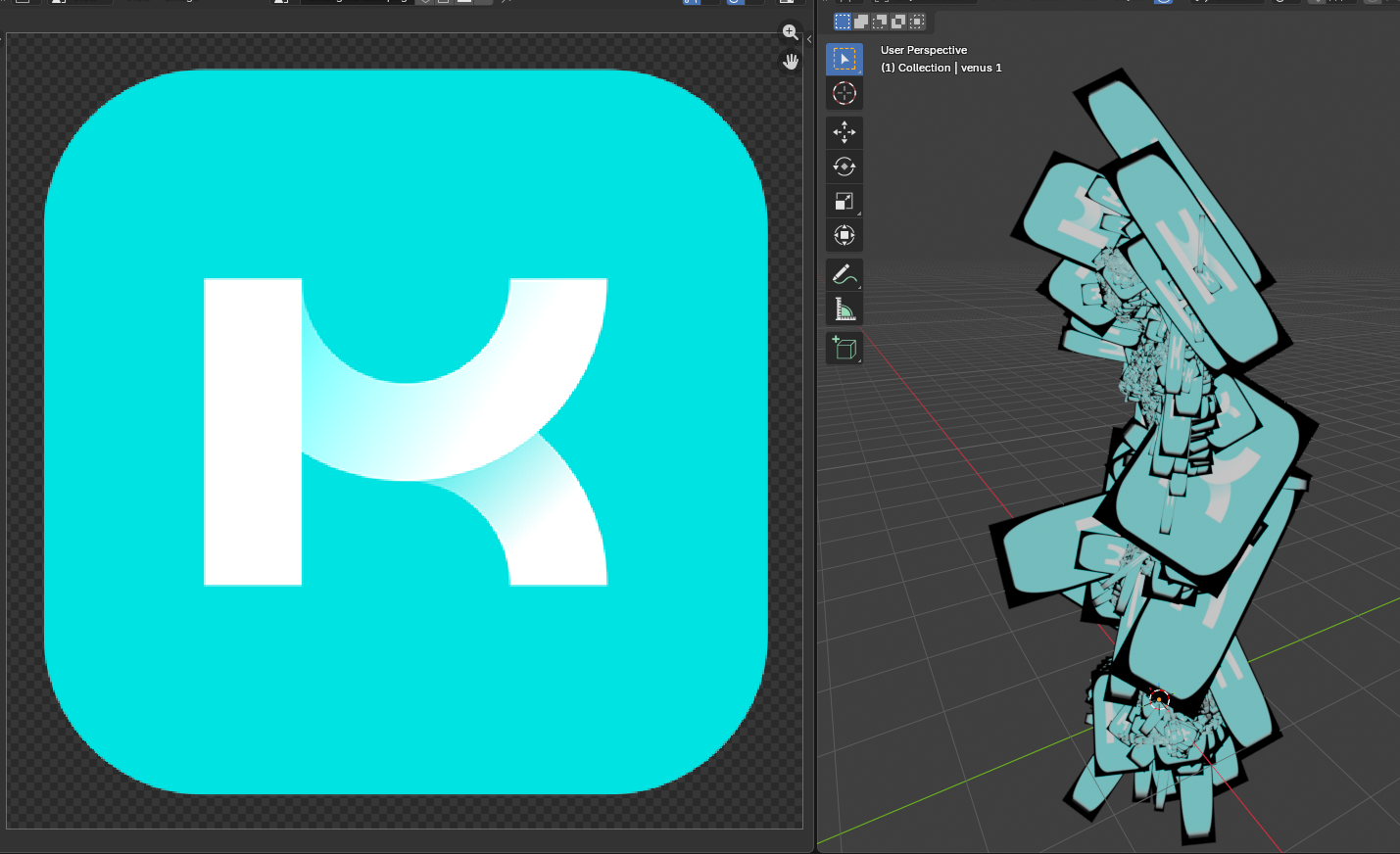Click the white K logo in the image editor

click(405, 432)
